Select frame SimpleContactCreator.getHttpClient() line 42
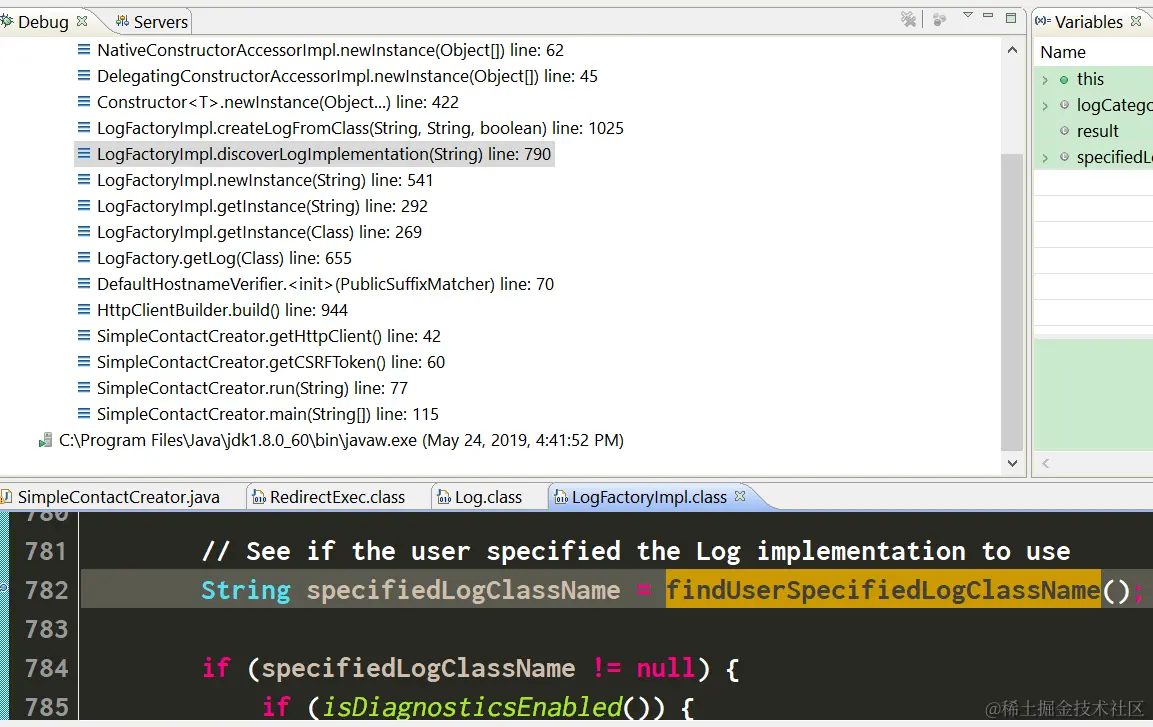The height and width of the screenshot is (727, 1153). [268, 336]
